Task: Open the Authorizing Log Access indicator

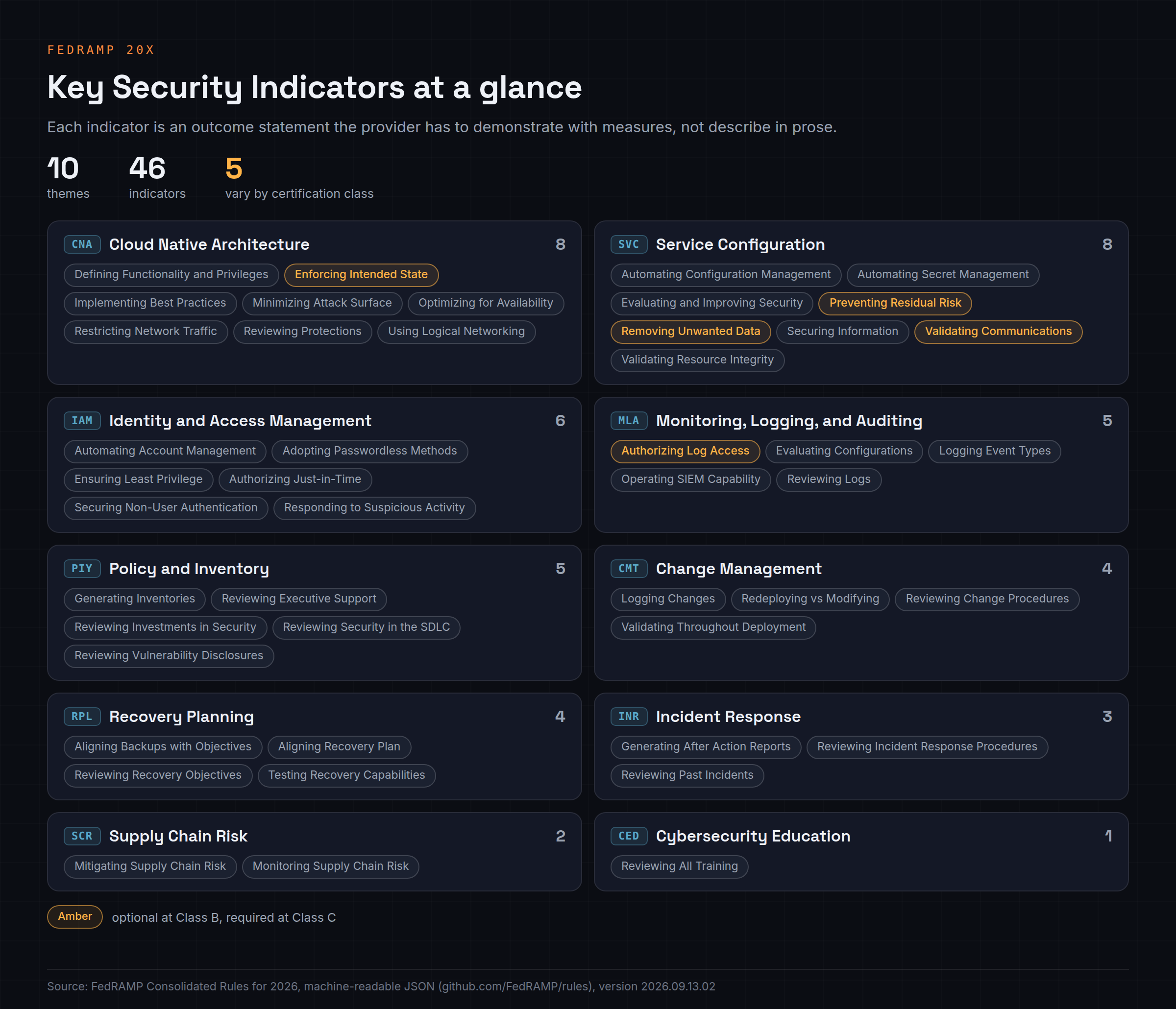Action: (685, 451)
